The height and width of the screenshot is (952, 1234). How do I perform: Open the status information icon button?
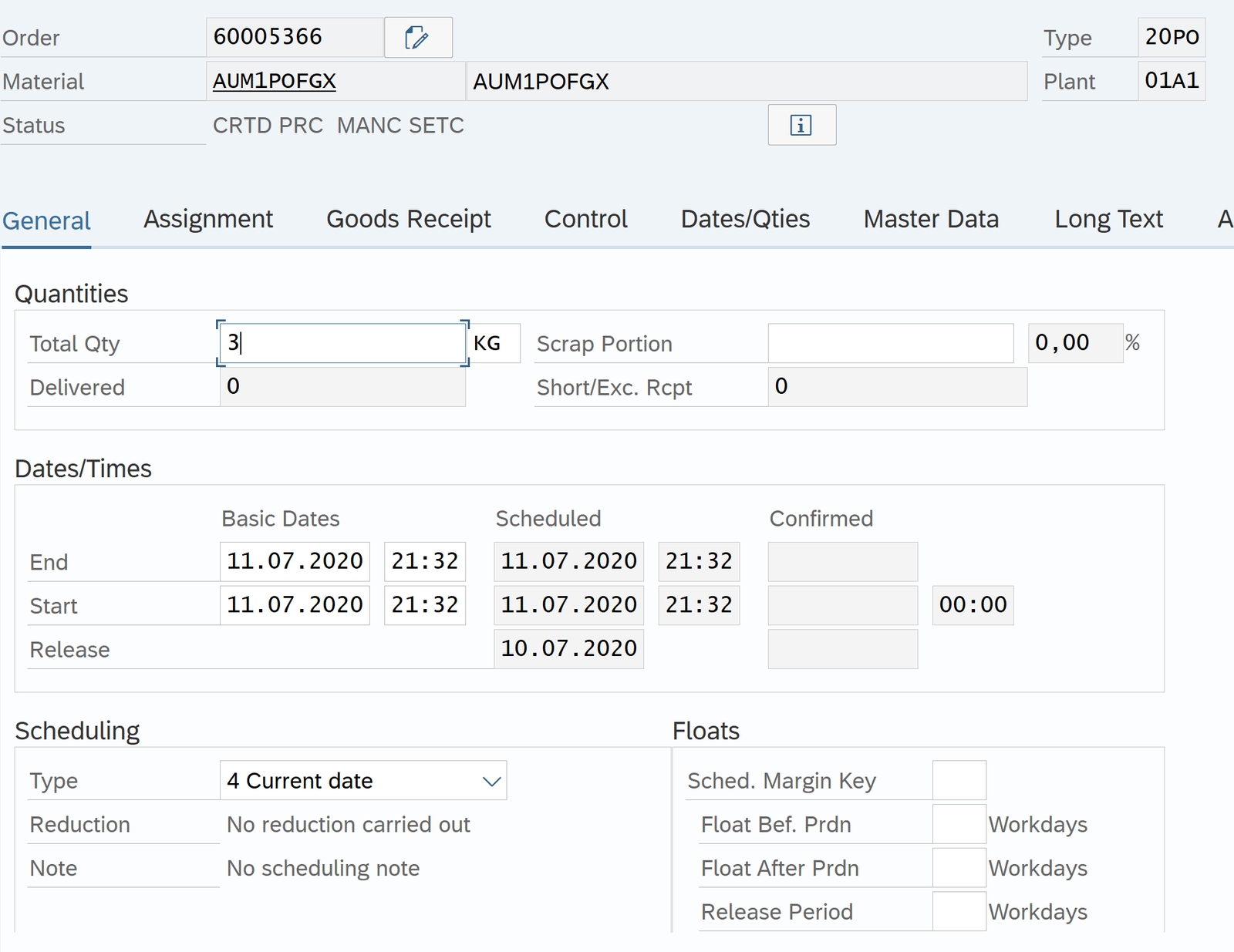(x=801, y=125)
